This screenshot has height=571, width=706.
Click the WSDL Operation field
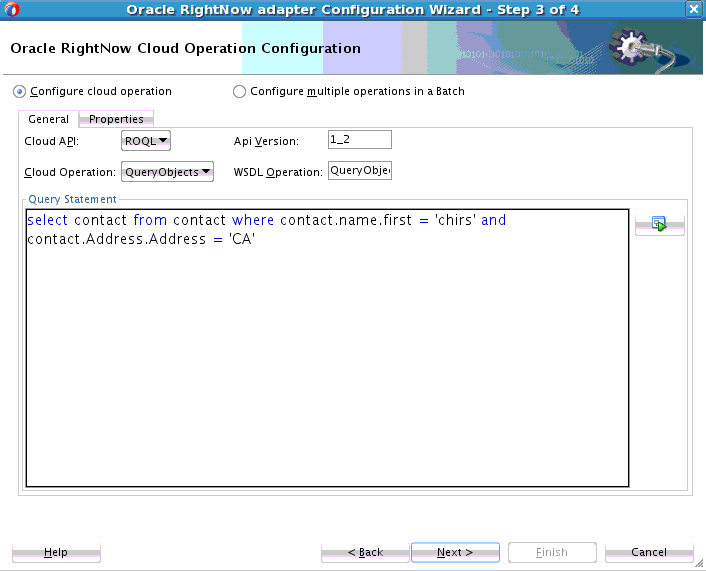pos(360,171)
